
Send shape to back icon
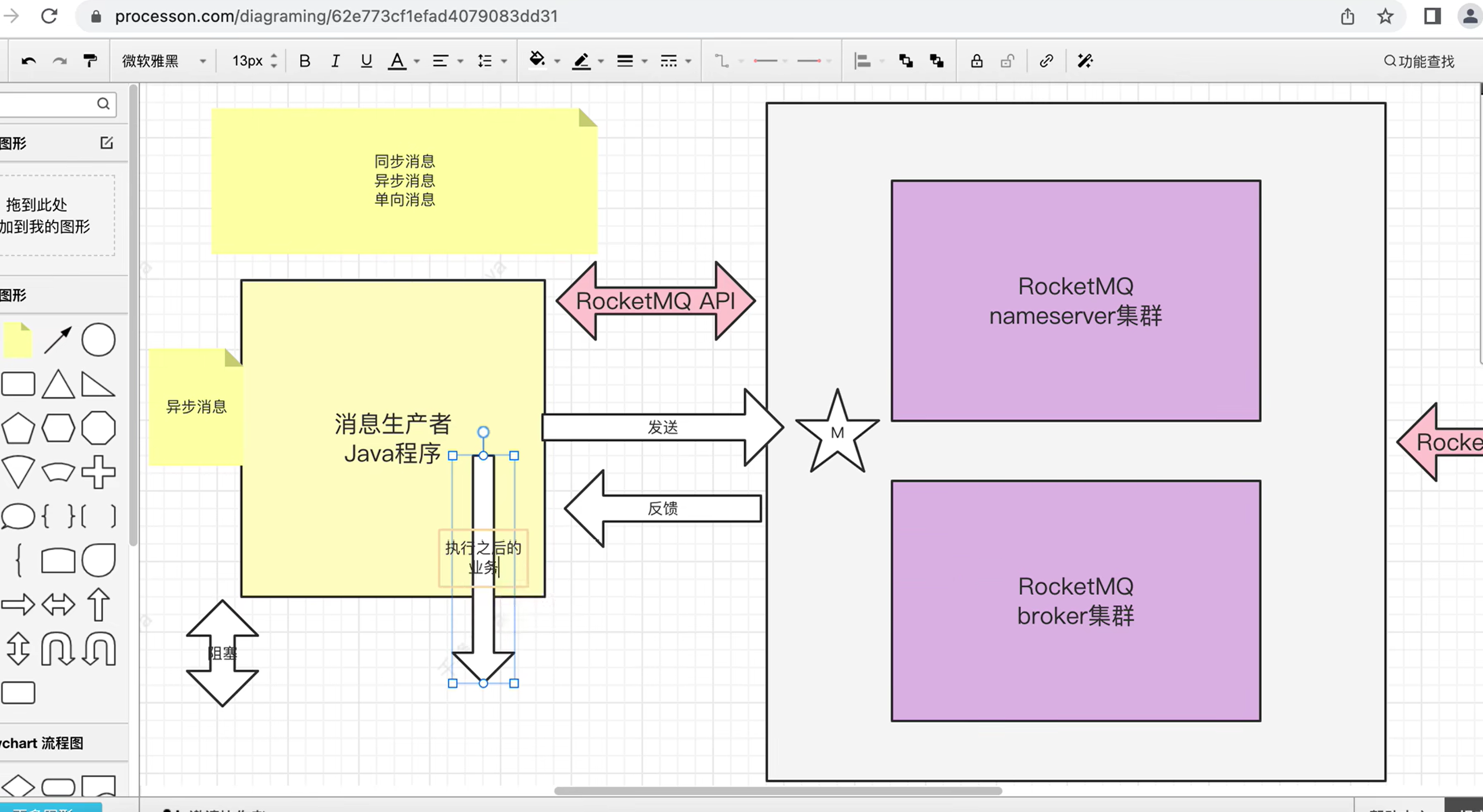[x=936, y=61]
